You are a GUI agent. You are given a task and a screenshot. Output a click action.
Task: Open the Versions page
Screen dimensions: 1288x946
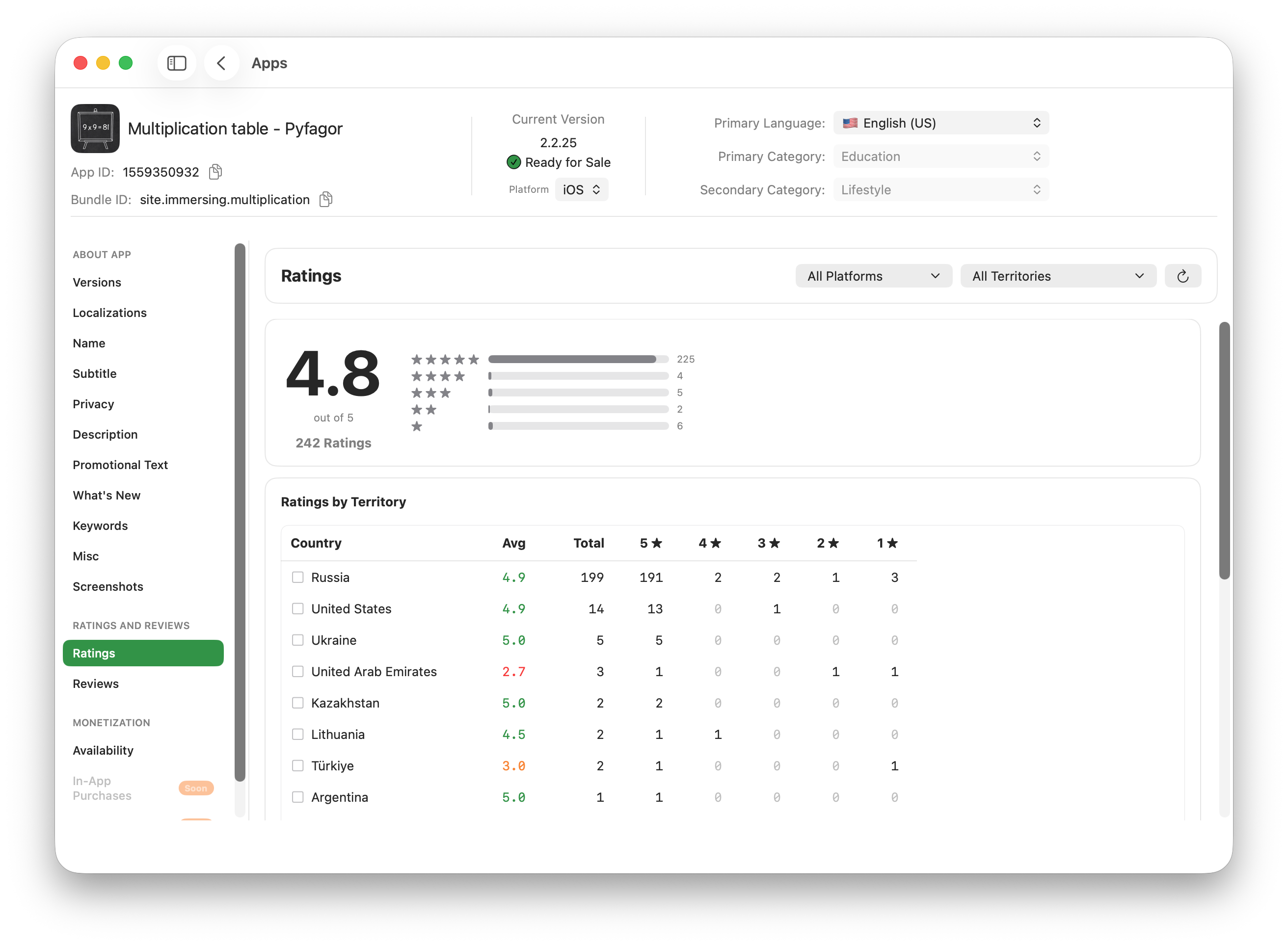tap(97, 282)
